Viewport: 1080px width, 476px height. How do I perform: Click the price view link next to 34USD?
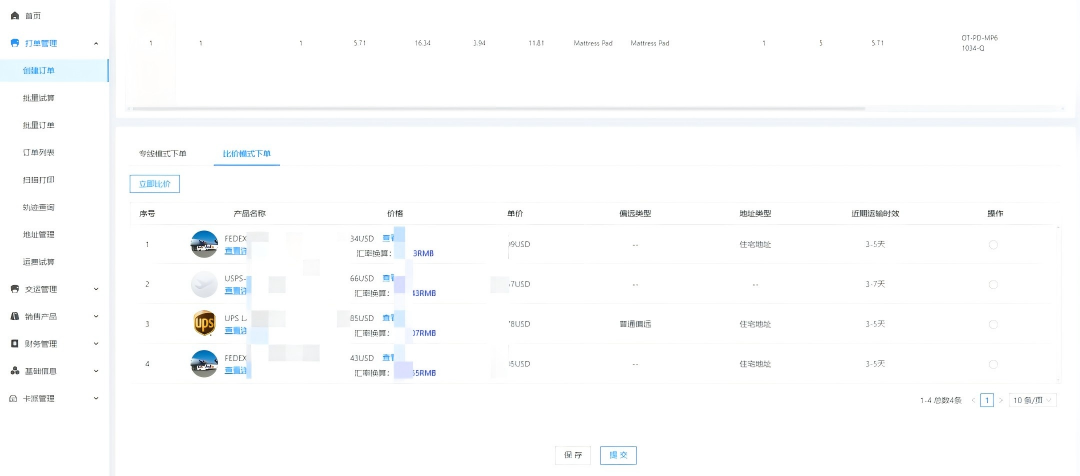388,238
